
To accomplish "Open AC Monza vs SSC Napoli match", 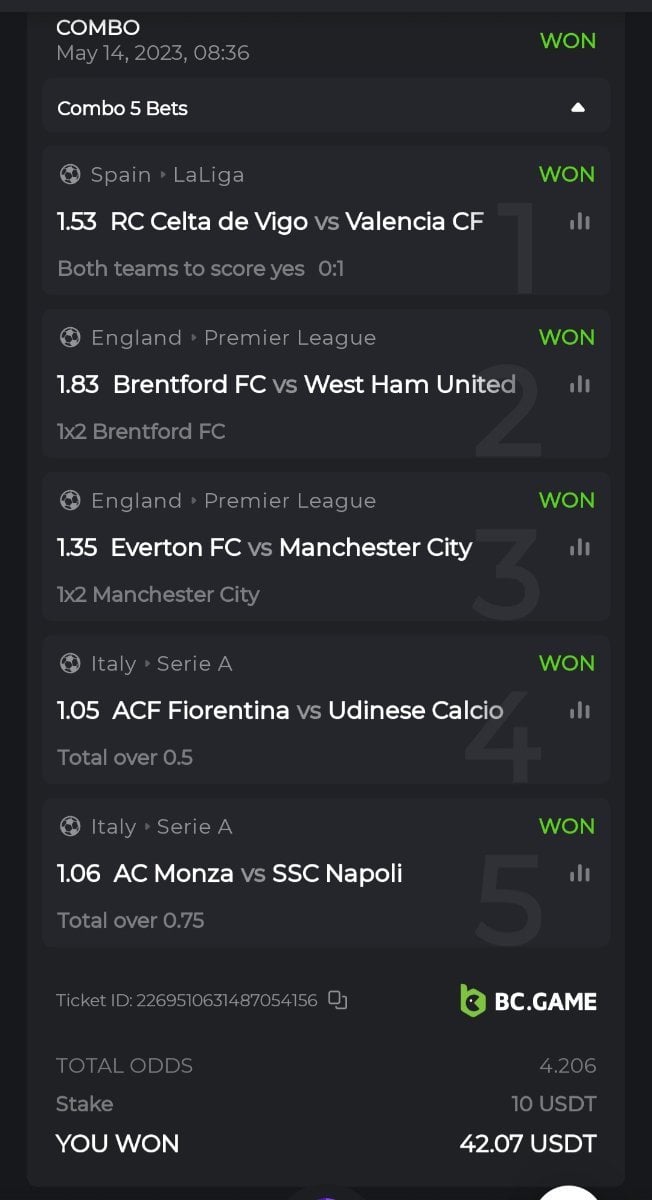I will (258, 874).
